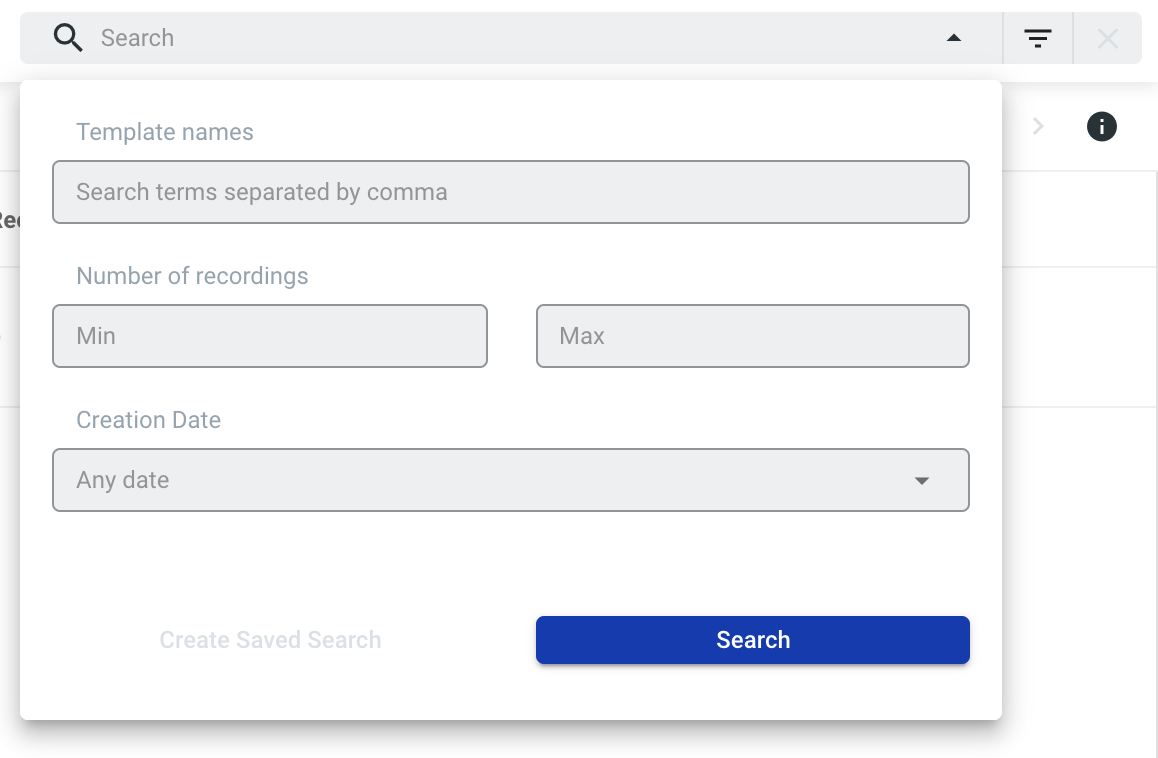The width and height of the screenshot is (1158, 758).
Task: Click the Template names search terms field
Action: pyautogui.click(x=511, y=192)
